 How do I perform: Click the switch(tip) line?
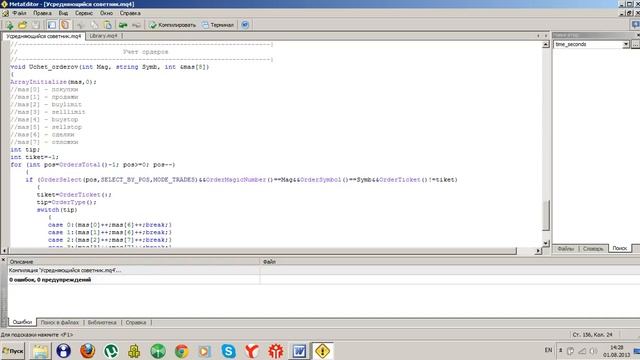tap(57, 210)
